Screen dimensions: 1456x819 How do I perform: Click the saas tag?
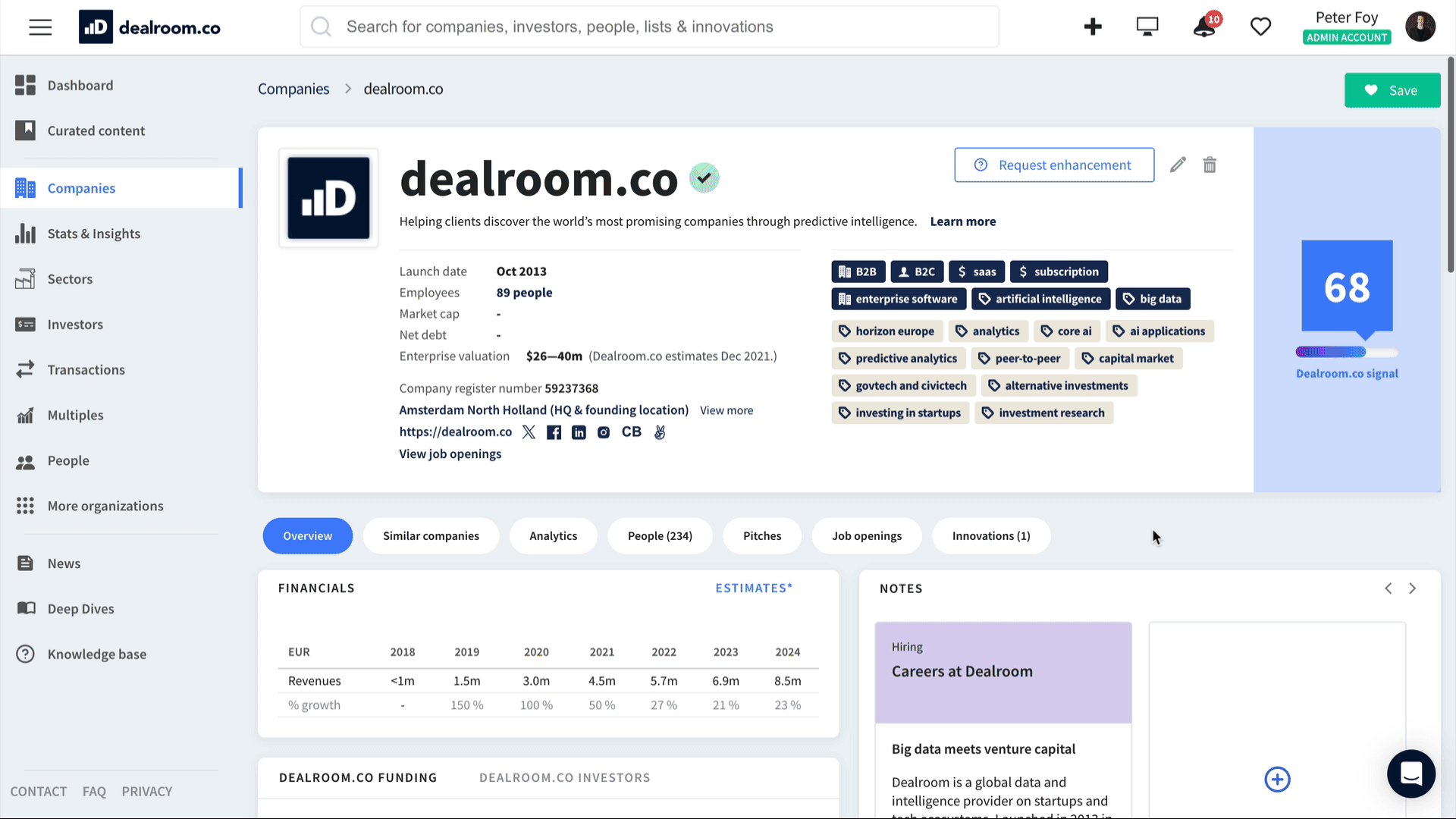[x=977, y=271]
